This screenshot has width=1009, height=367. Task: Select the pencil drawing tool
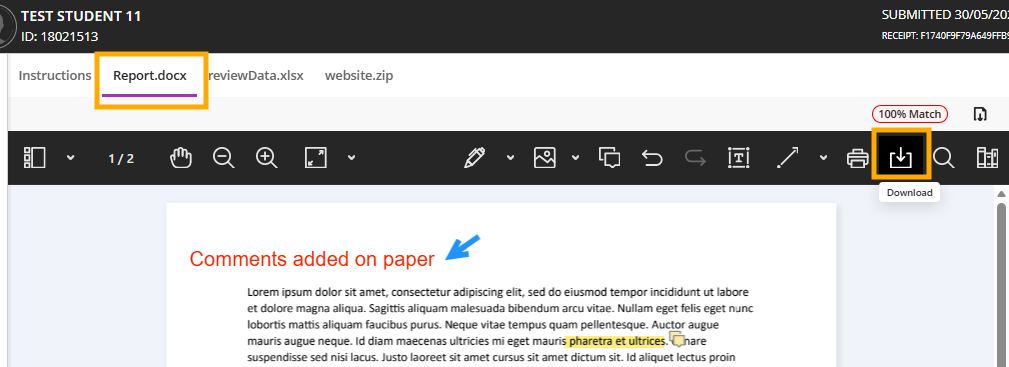474,158
